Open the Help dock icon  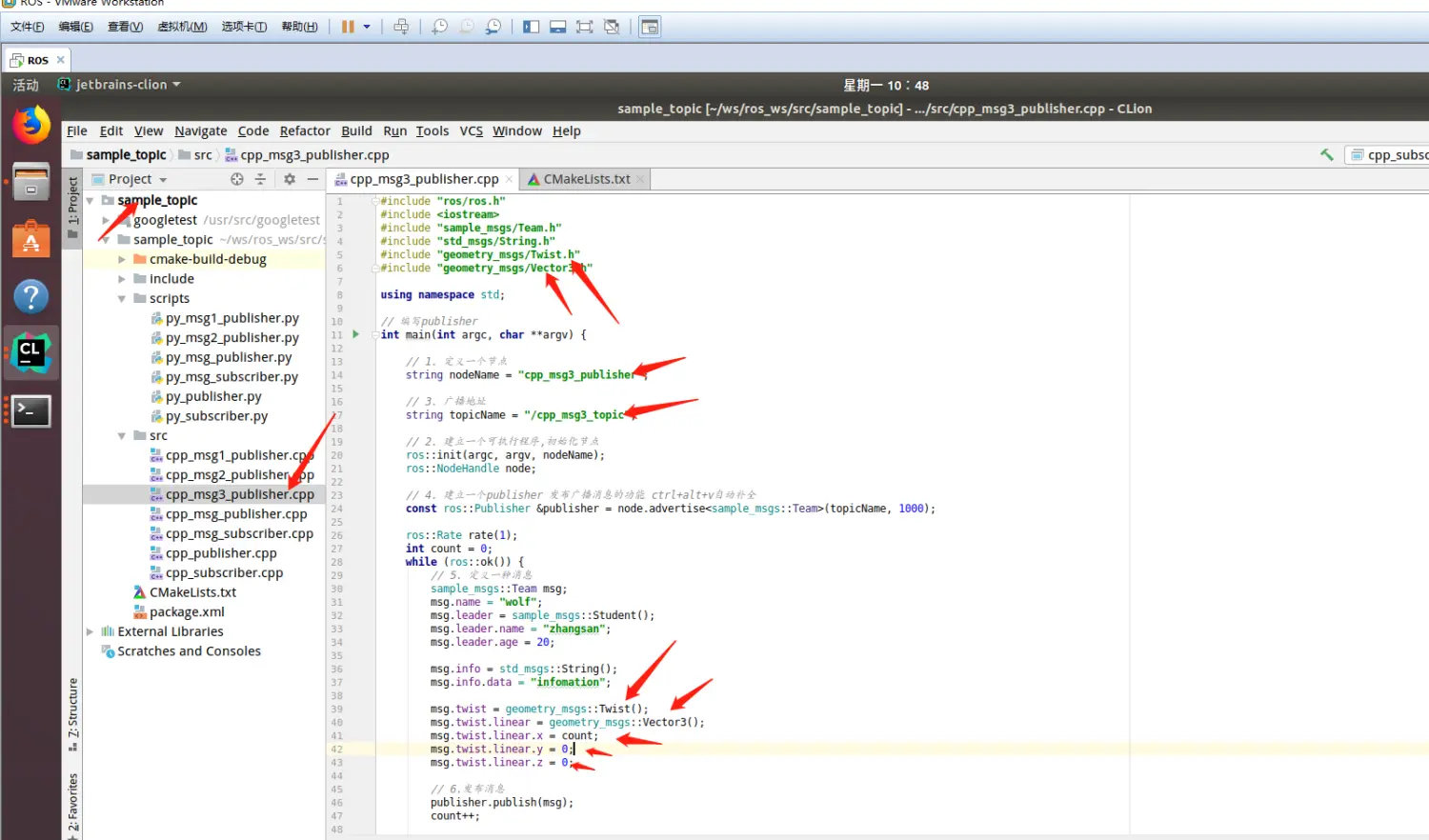tap(30, 296)
